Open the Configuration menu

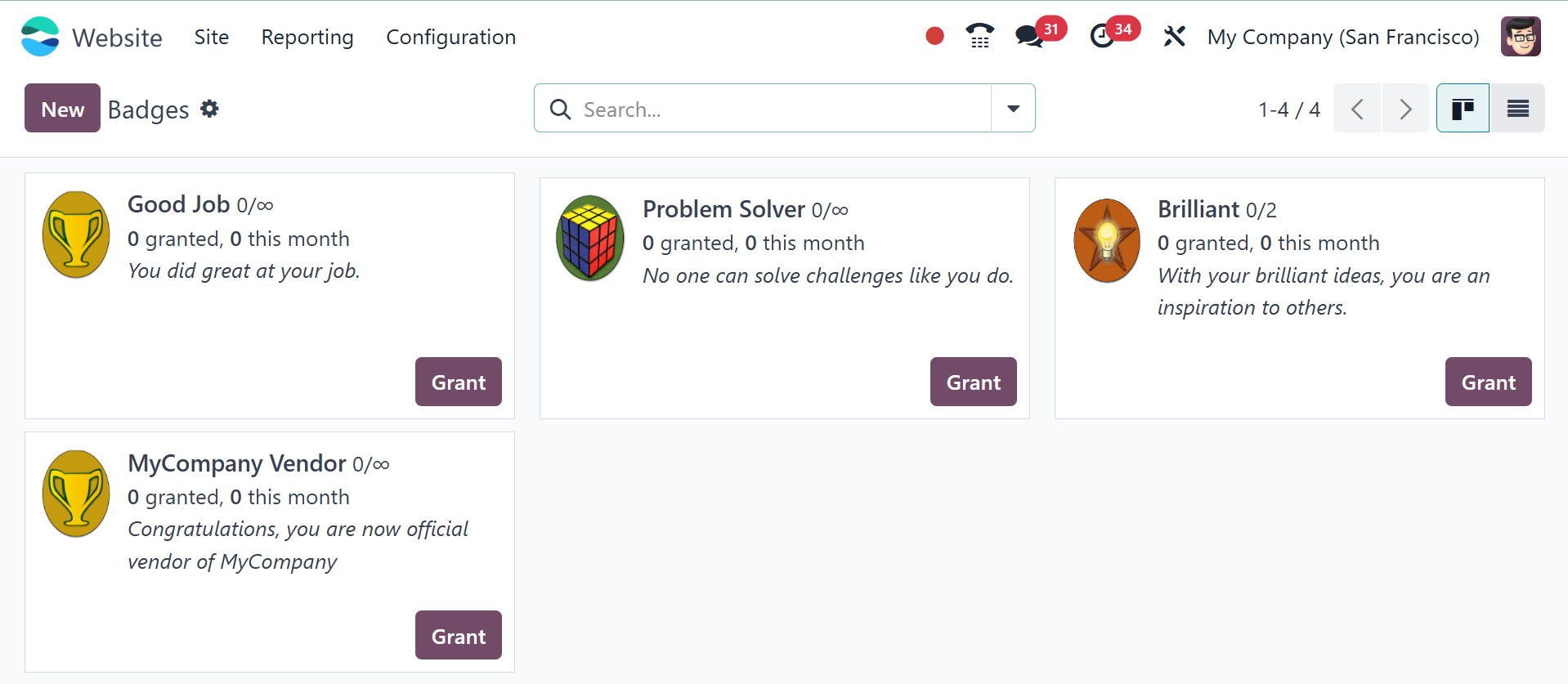point(451,37)
